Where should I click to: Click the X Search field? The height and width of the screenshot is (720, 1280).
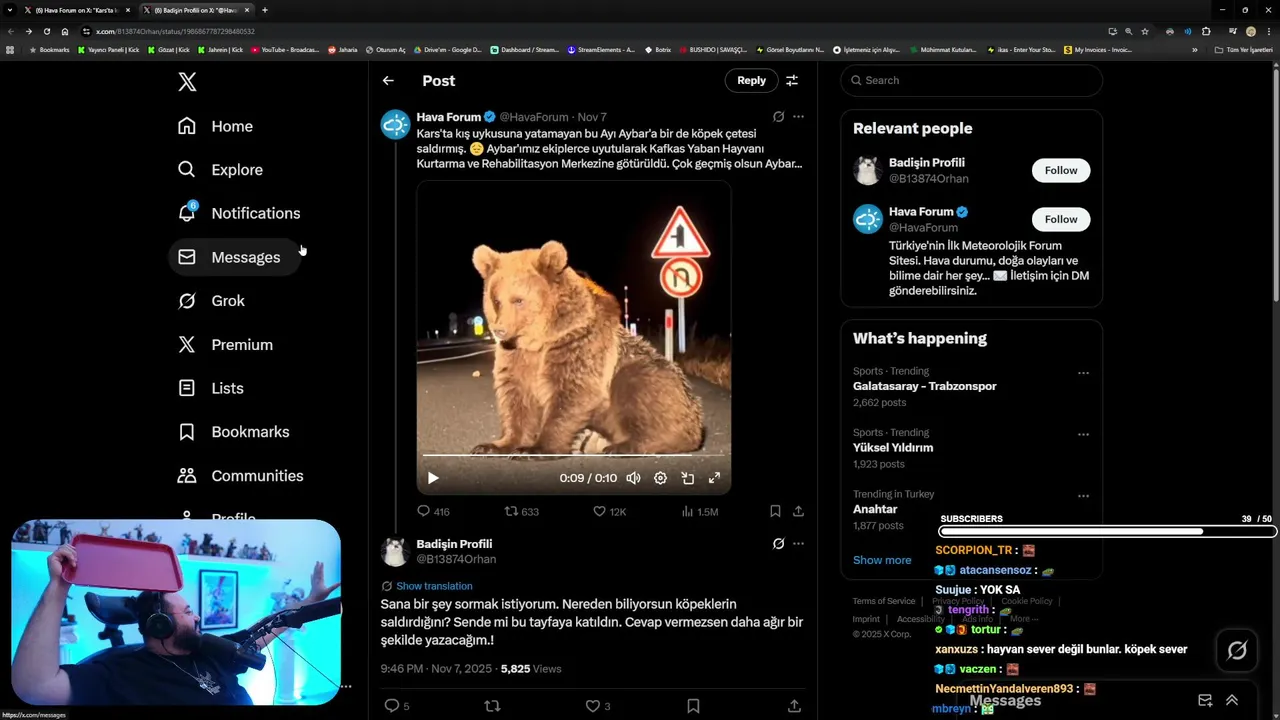[971, 80]
